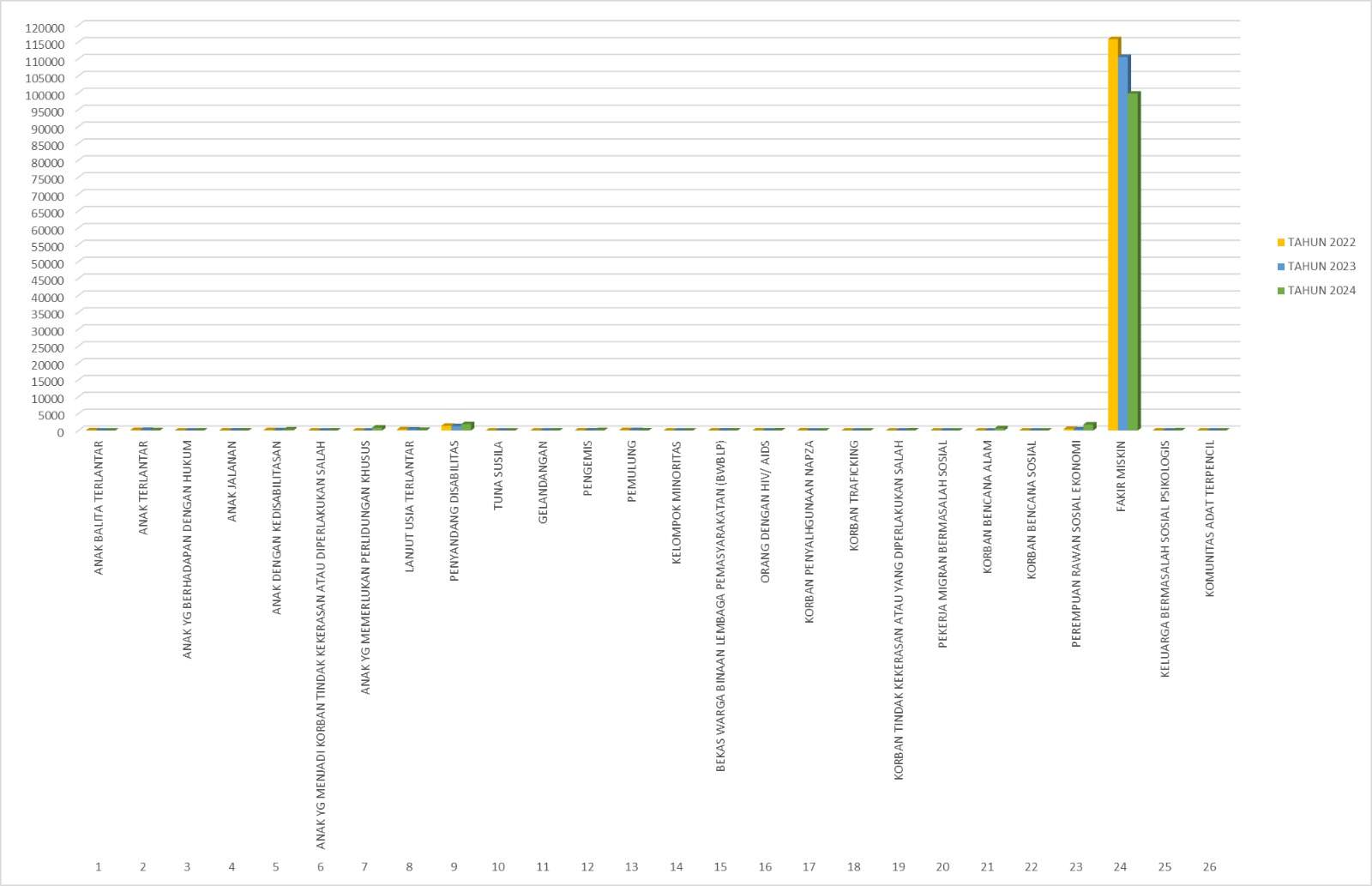Click the ANAK BALITA TERLANTAR axis label

[x=99, y=508]
